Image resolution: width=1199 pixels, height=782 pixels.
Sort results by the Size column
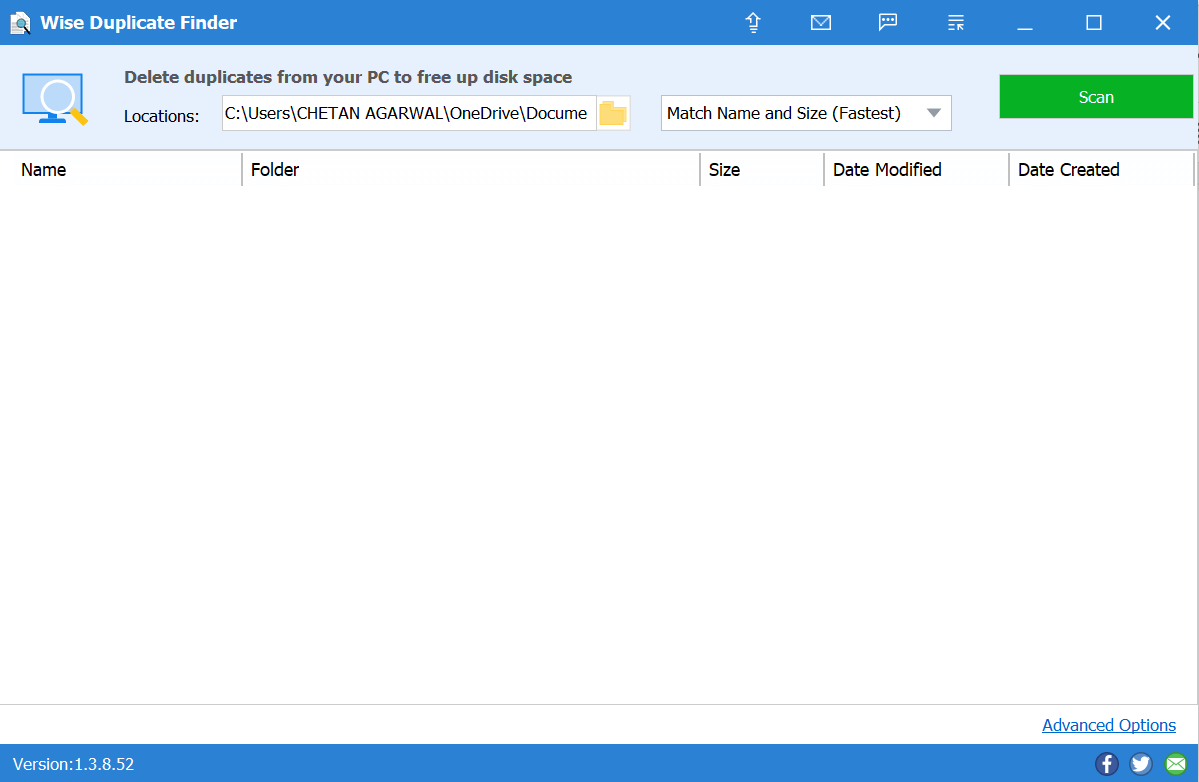click(x=725, y=169)
